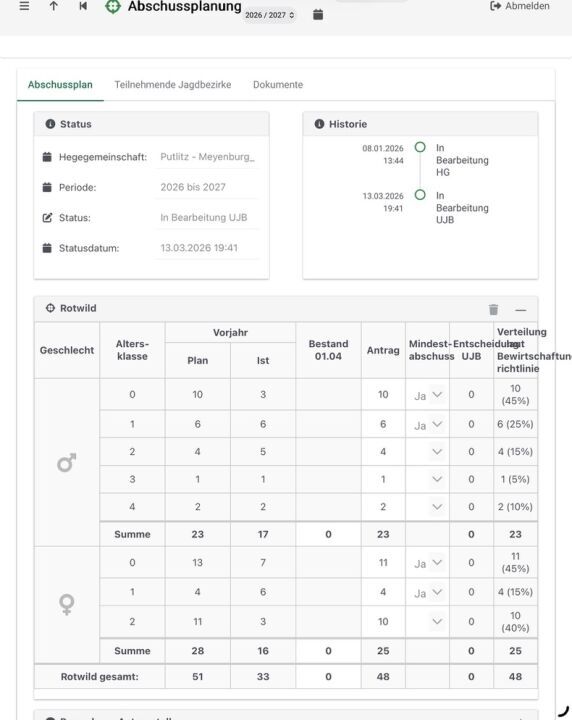572x720 pixels.
Task: Switch to Teilnehmende Jagdbezirke tab
Action: pyautogui.click(x=173, y=84)
